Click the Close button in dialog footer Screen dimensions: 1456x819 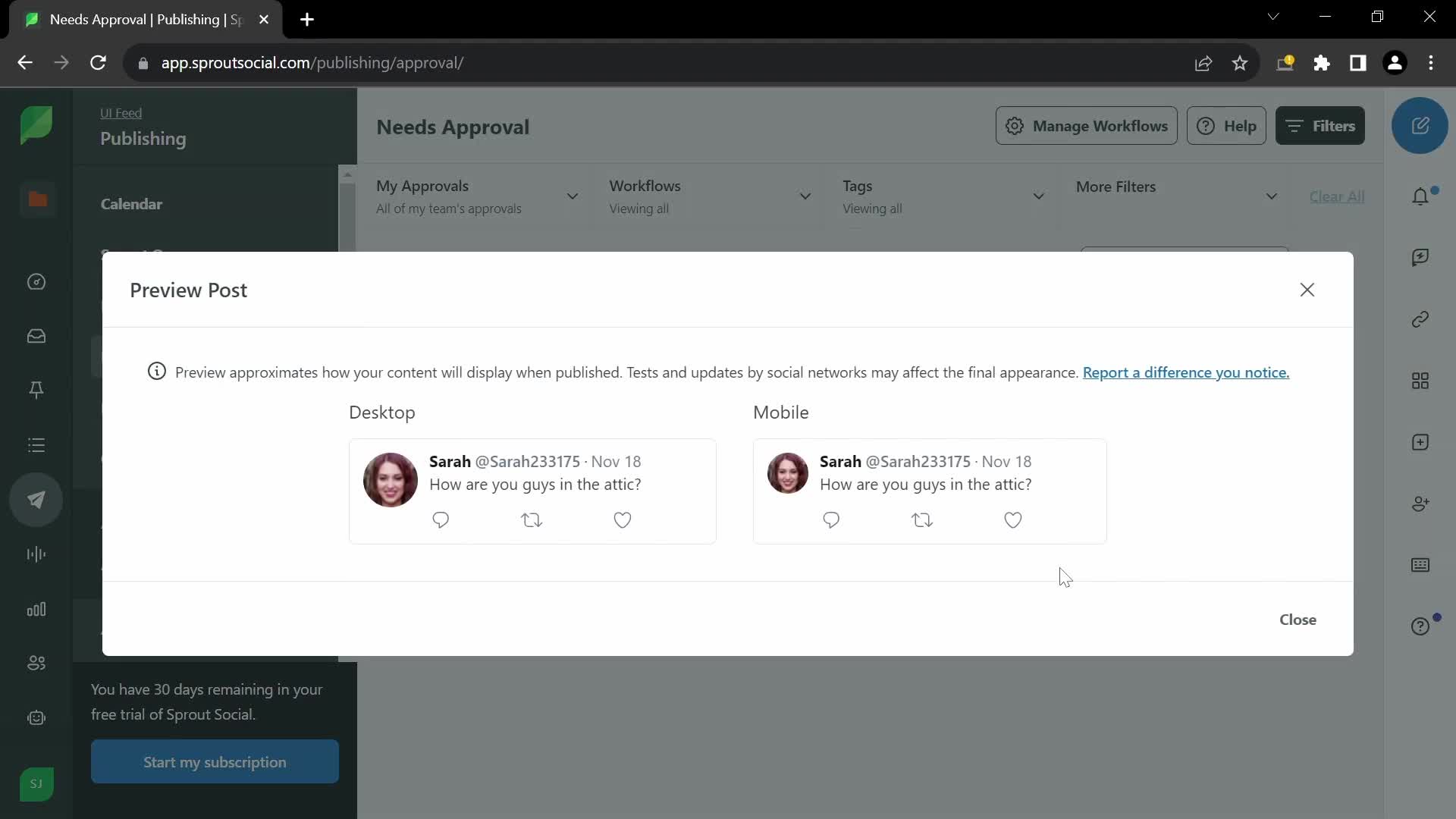click(1298, 620)
